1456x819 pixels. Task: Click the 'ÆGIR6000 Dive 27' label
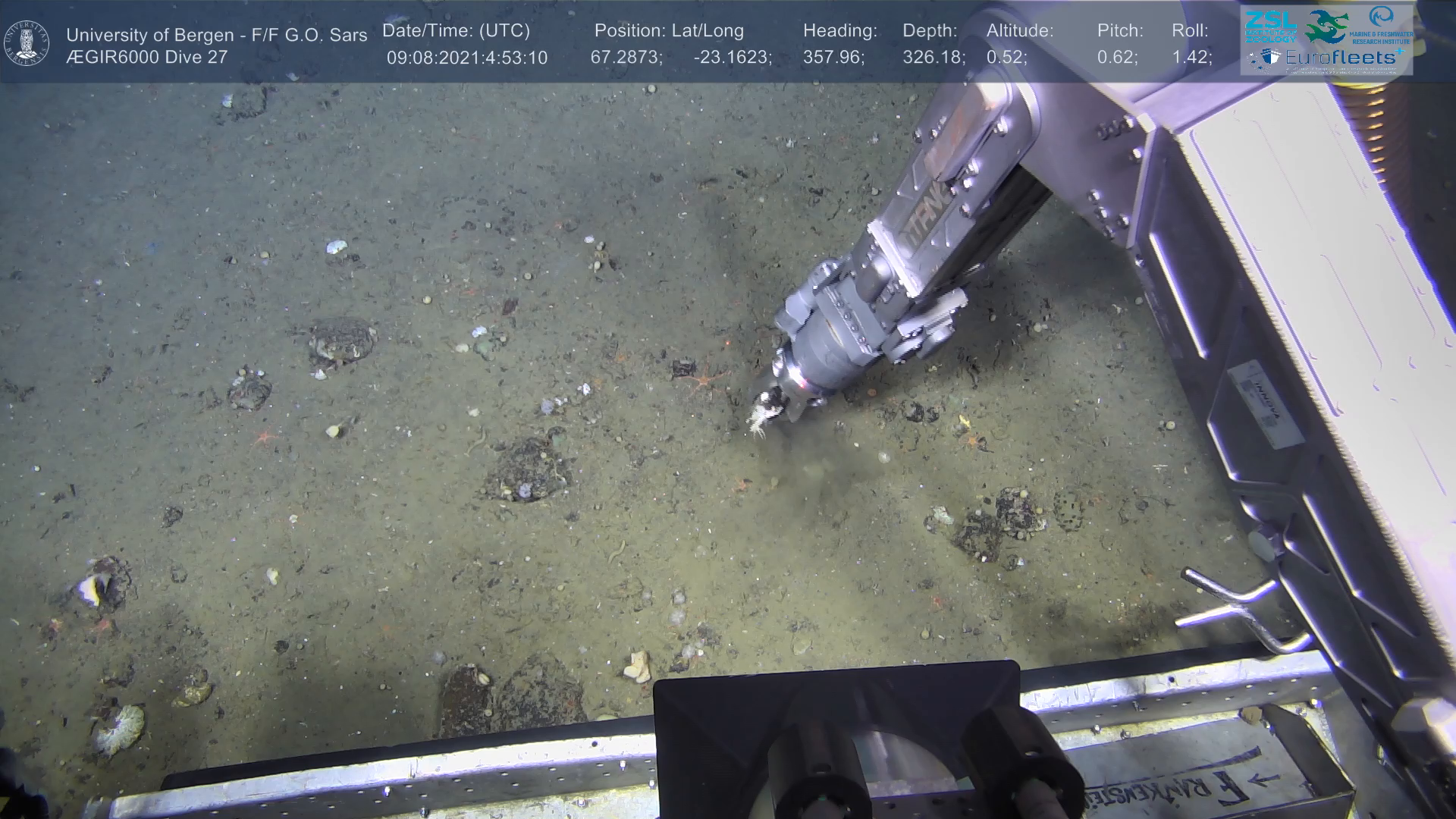146,58
